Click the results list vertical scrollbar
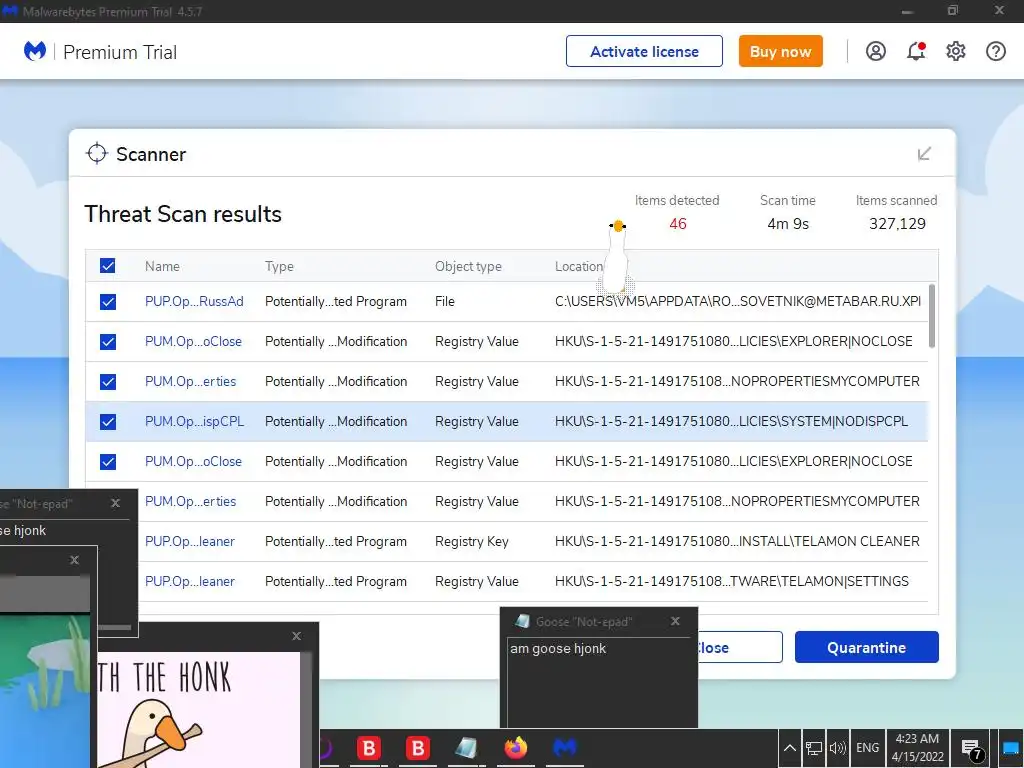Screen dimensions: 1024x768 coord(931,316)
